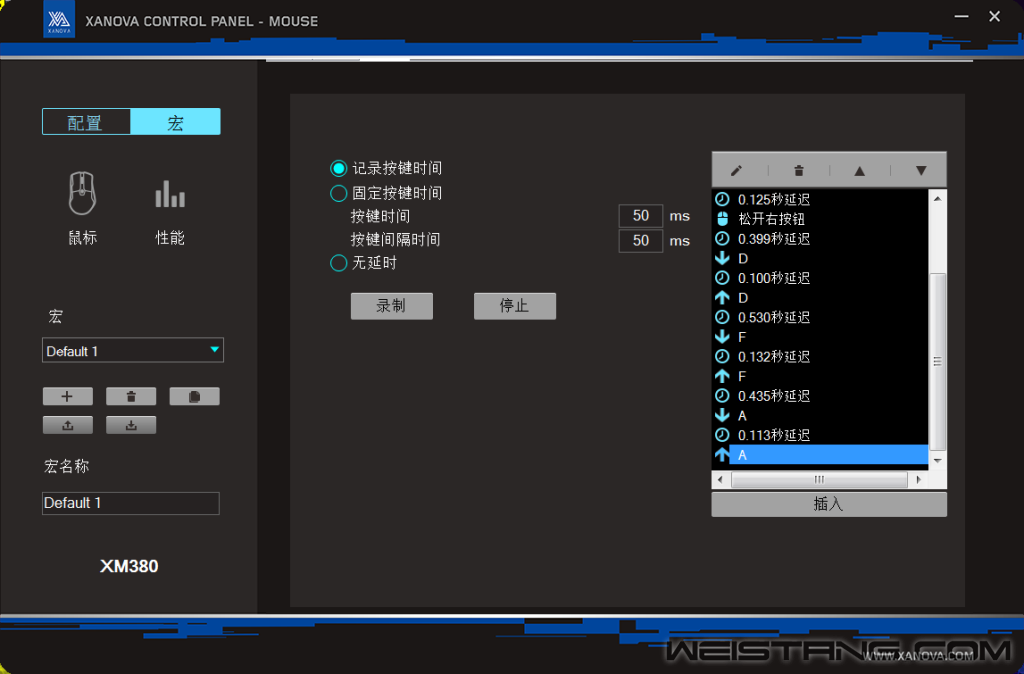Screen dimensions: 1024x674
Task: Click the 宏名称 Default 1 text field
Action: pos(131,503)
